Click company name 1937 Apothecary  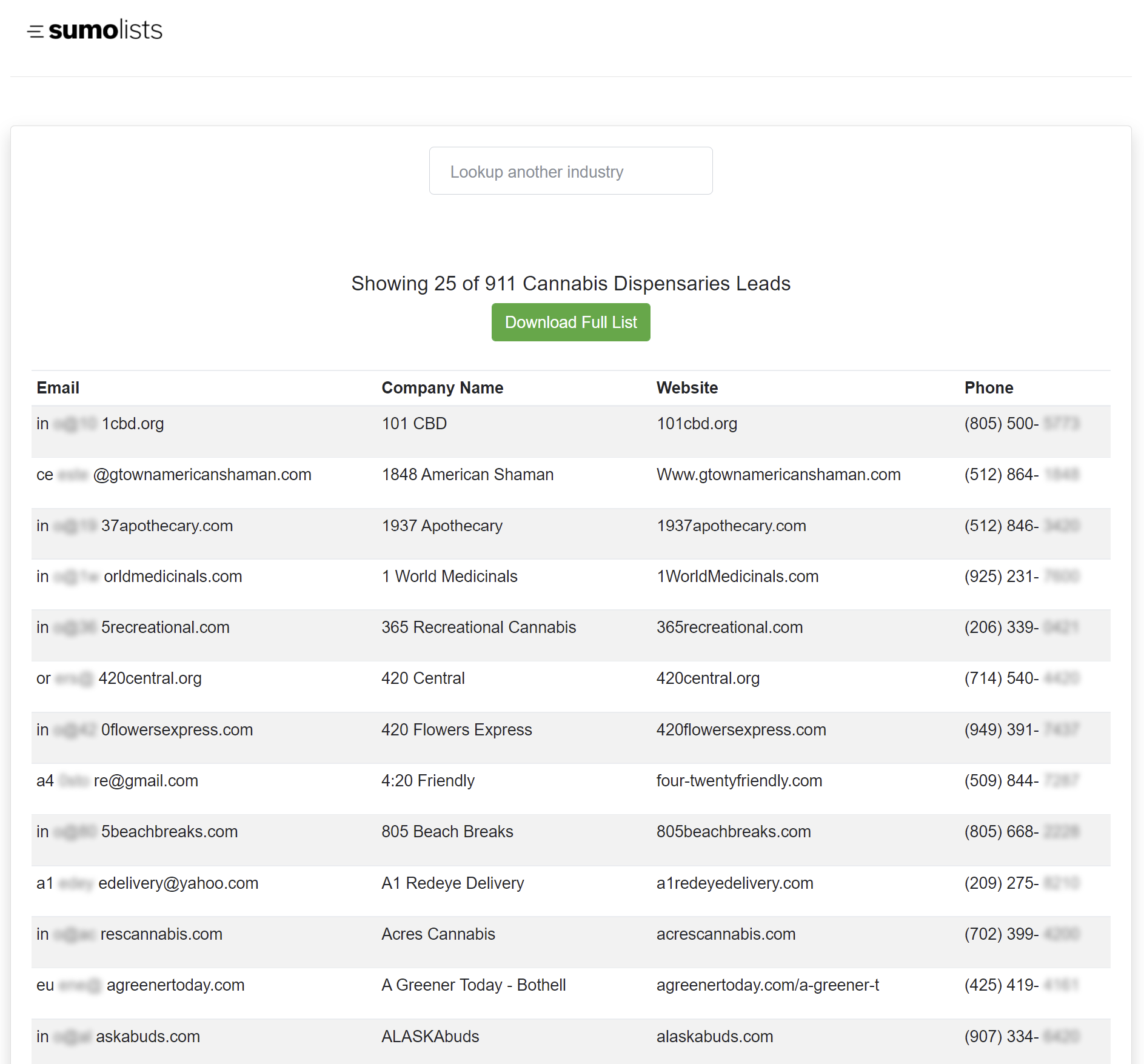coord(442,526)
